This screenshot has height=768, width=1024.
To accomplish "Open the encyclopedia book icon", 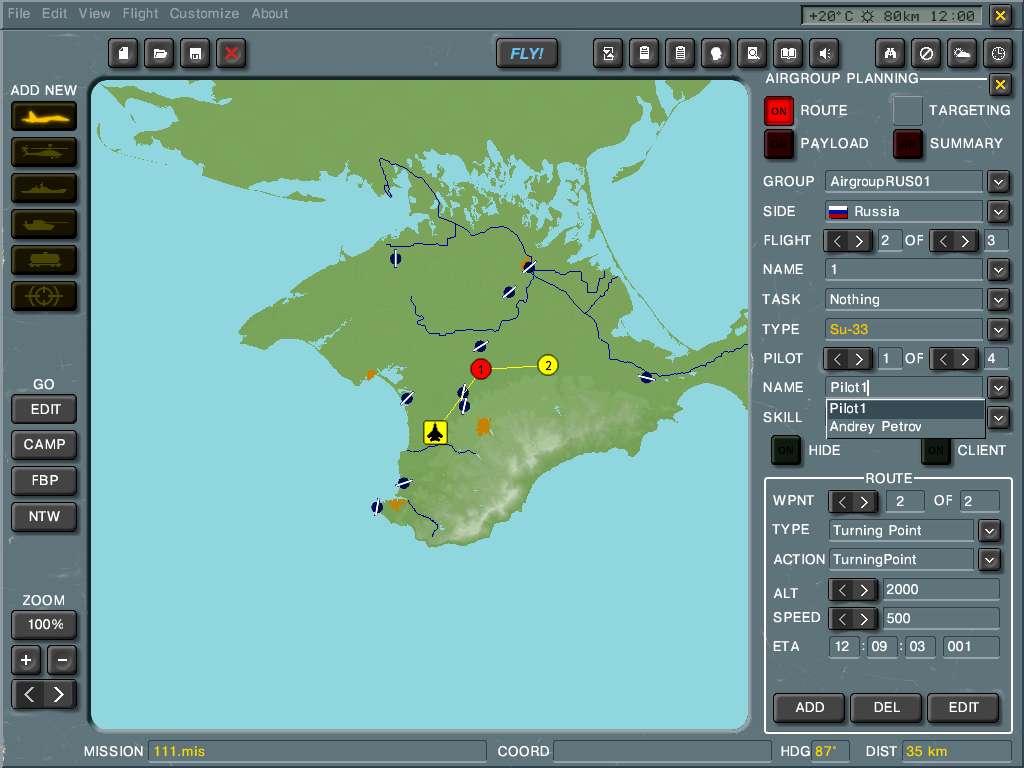I will point(788,54).
